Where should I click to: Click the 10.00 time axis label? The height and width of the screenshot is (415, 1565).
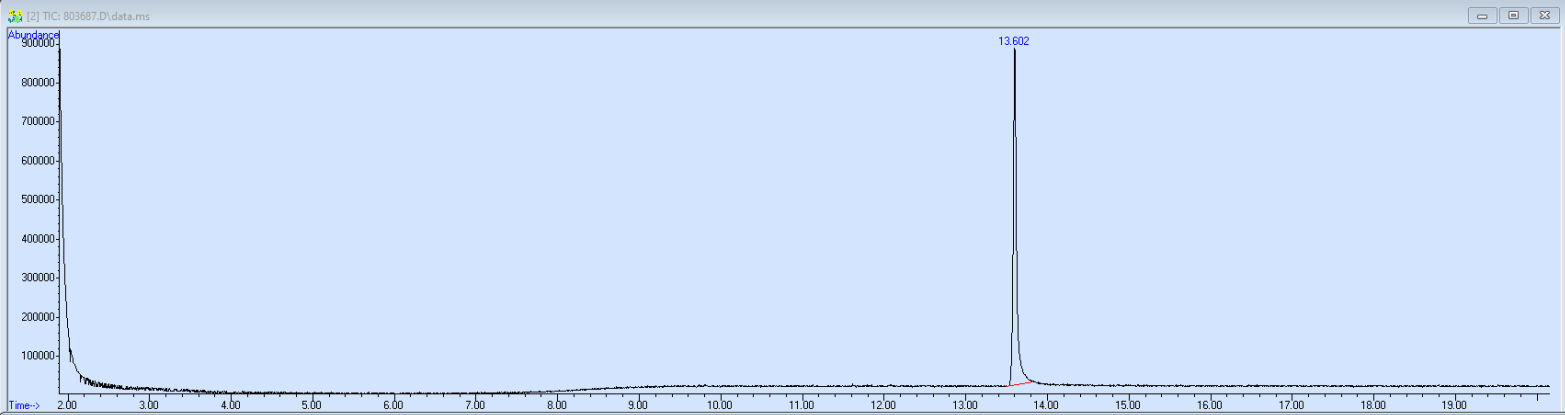pos(719,405)
